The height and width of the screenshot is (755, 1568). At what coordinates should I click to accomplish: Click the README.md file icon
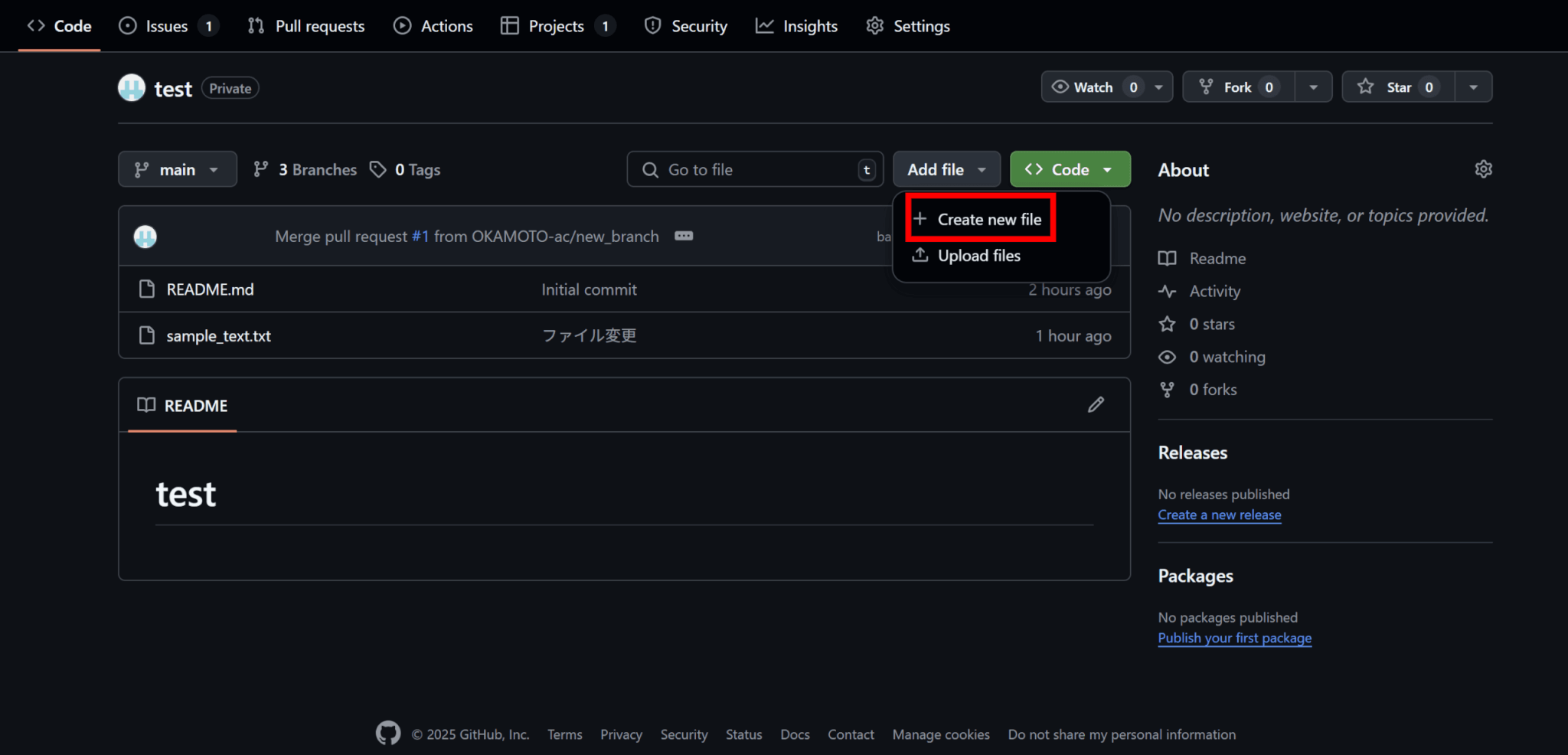(147, 289)
